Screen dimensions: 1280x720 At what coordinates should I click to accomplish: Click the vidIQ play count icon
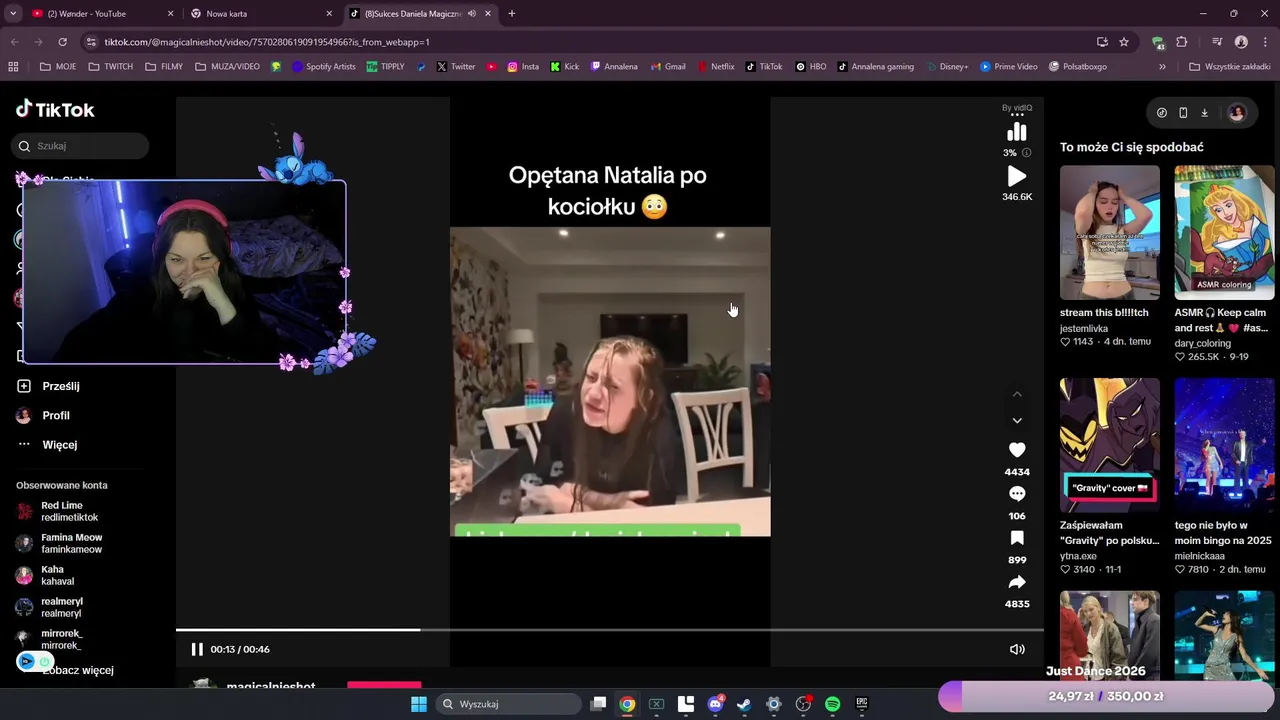[x=1017, y=176]
